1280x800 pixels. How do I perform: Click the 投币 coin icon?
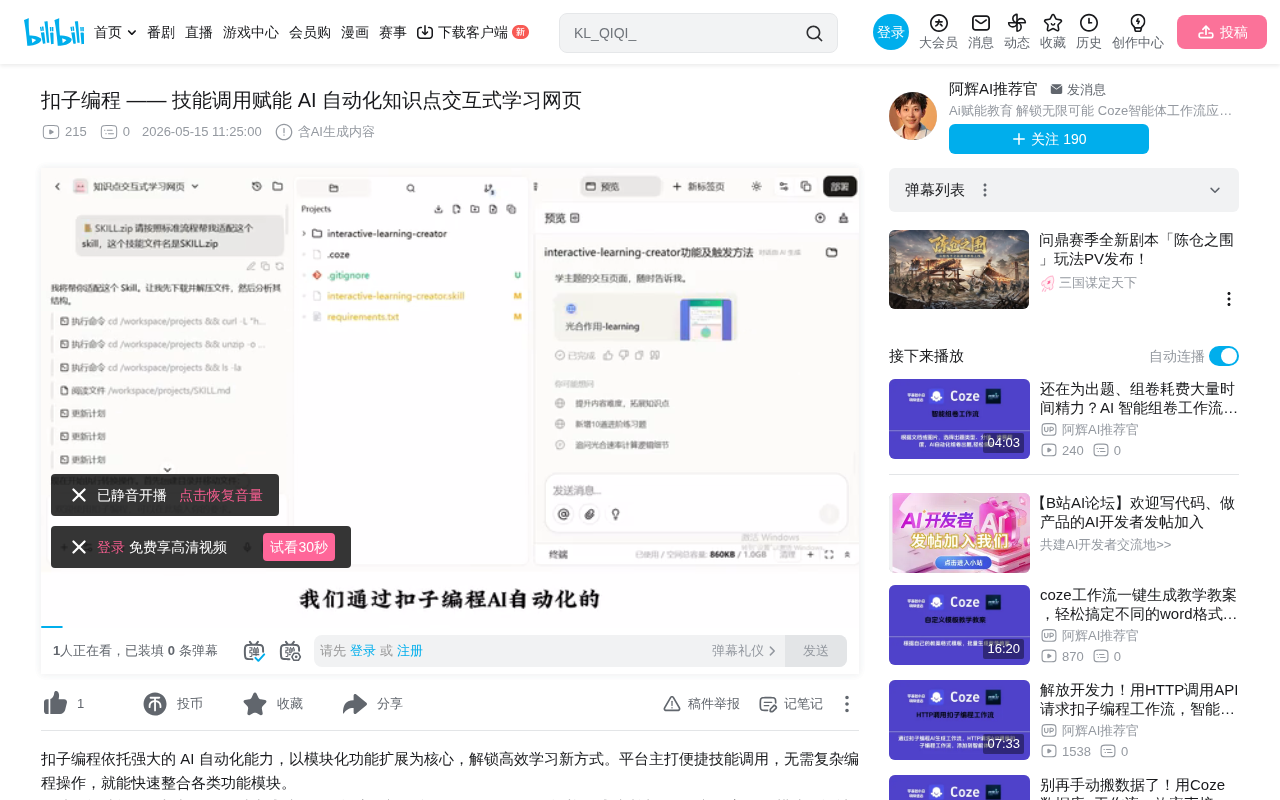coord(155,704)
